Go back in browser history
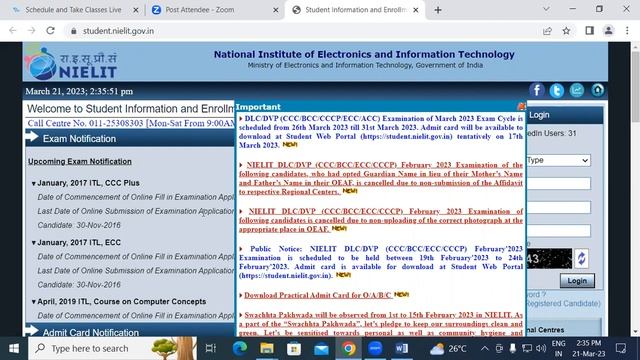 coord(13,31)
